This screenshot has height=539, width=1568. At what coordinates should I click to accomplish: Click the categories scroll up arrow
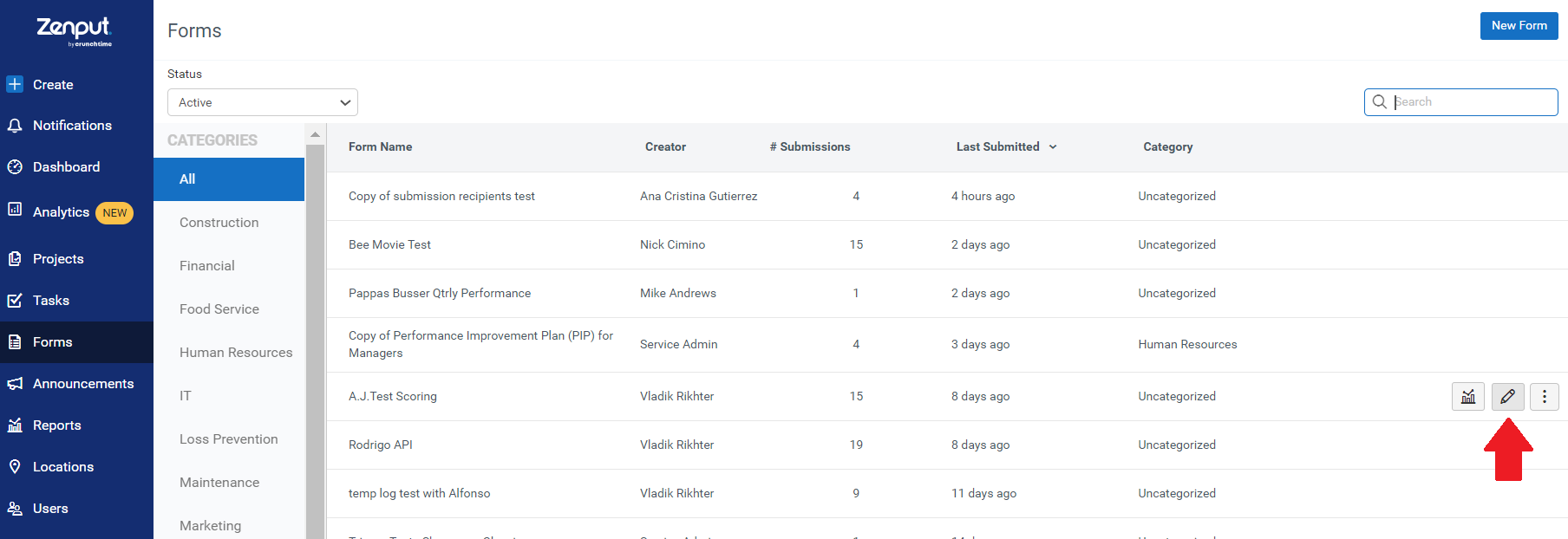pyautogui.click(x=315, y=135)
